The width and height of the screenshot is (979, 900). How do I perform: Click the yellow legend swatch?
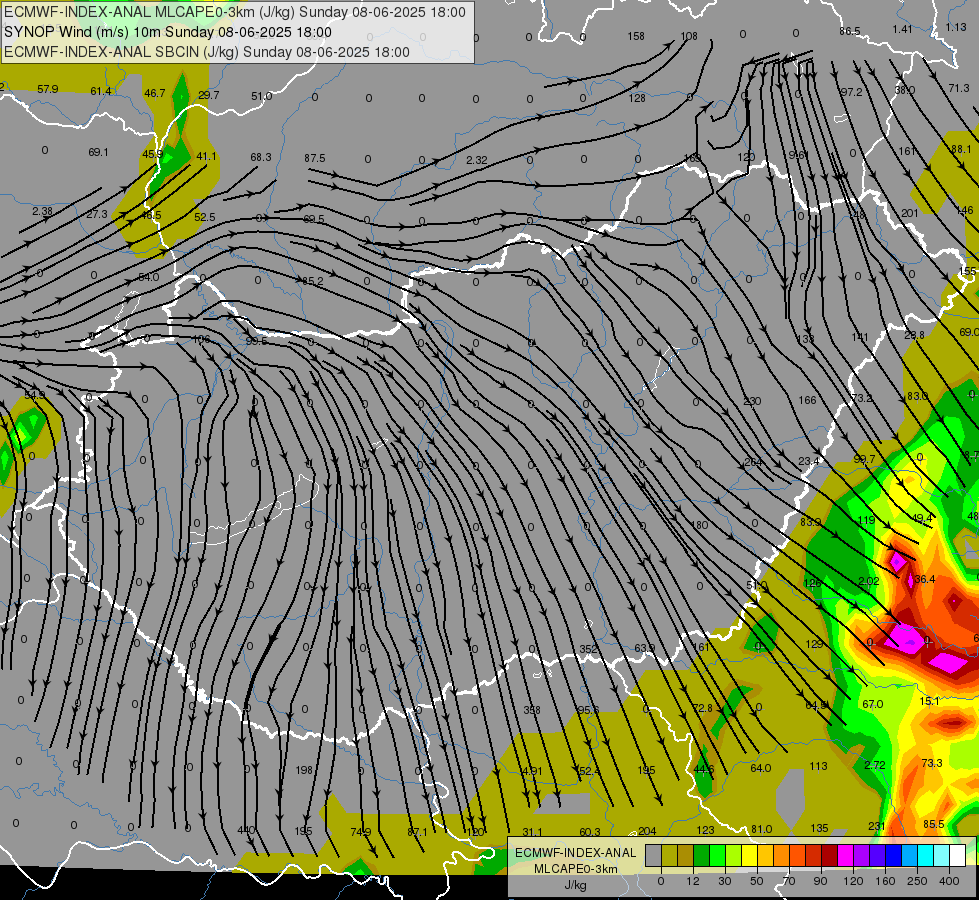(x=750, y=856)
